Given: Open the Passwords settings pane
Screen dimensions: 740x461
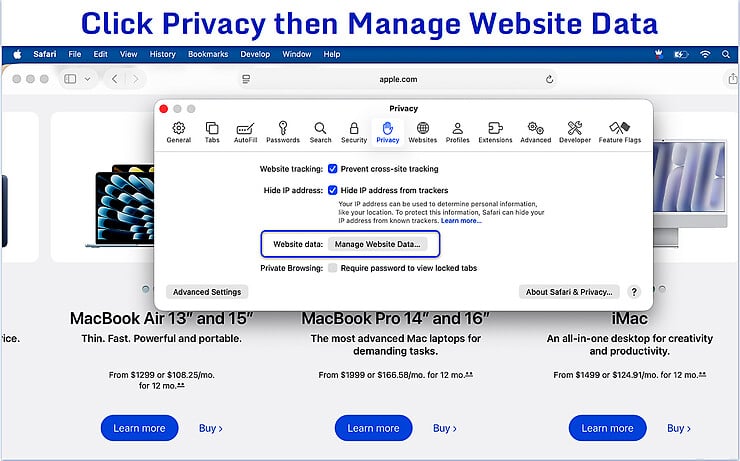Looking at the screenshot, I should 283,133.
